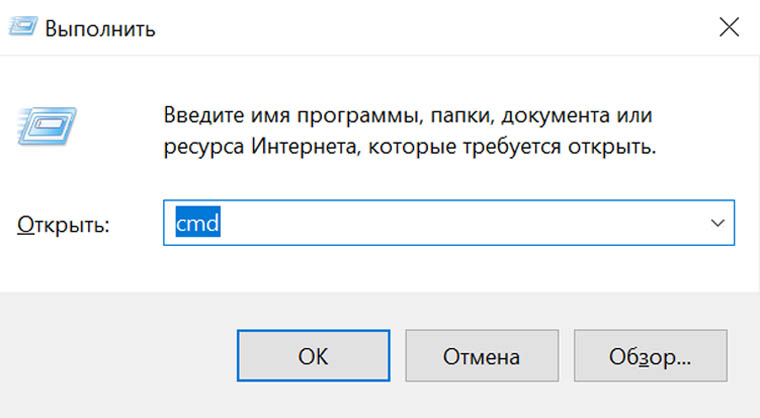Open the Run icon system menu in title bar
The height and width of the screenshot is (418, 760).
click(x=23, y=27)
